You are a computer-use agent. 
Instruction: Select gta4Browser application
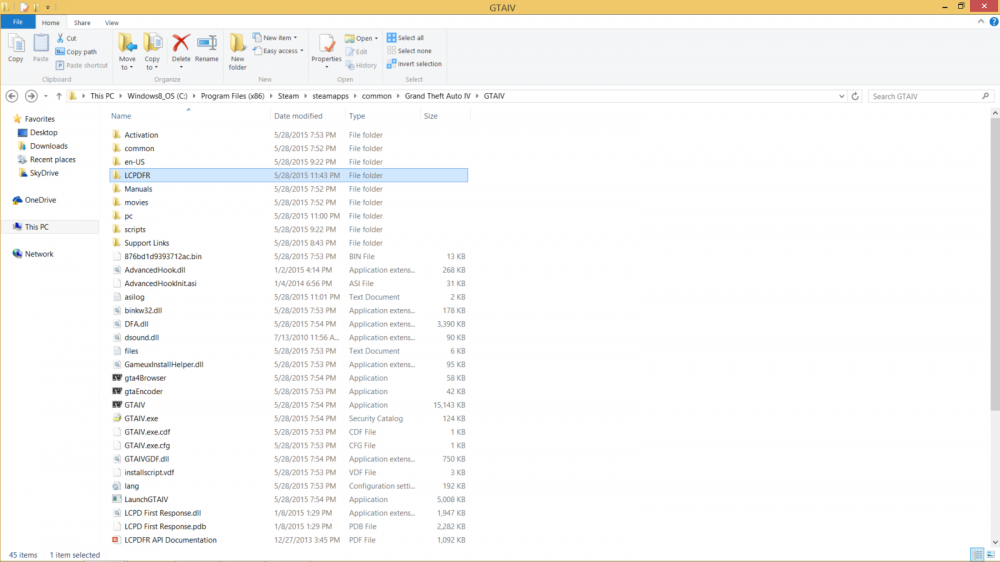288,378
